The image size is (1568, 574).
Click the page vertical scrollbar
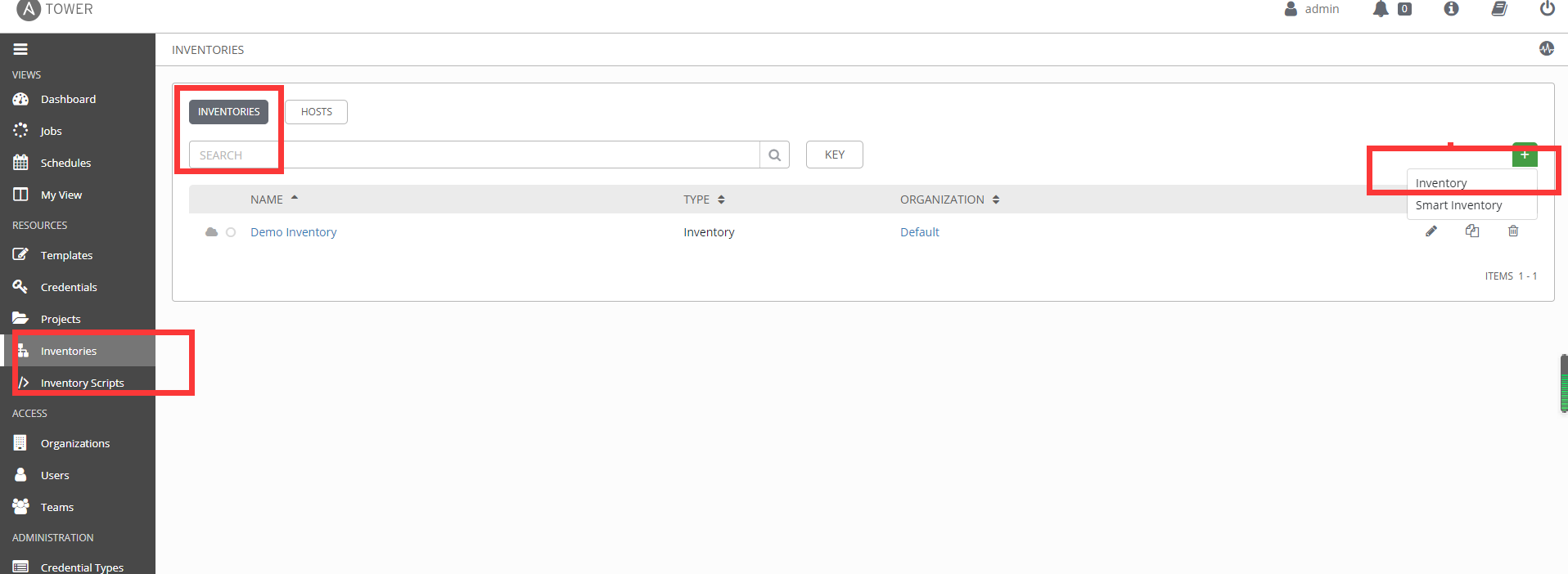1564,383
